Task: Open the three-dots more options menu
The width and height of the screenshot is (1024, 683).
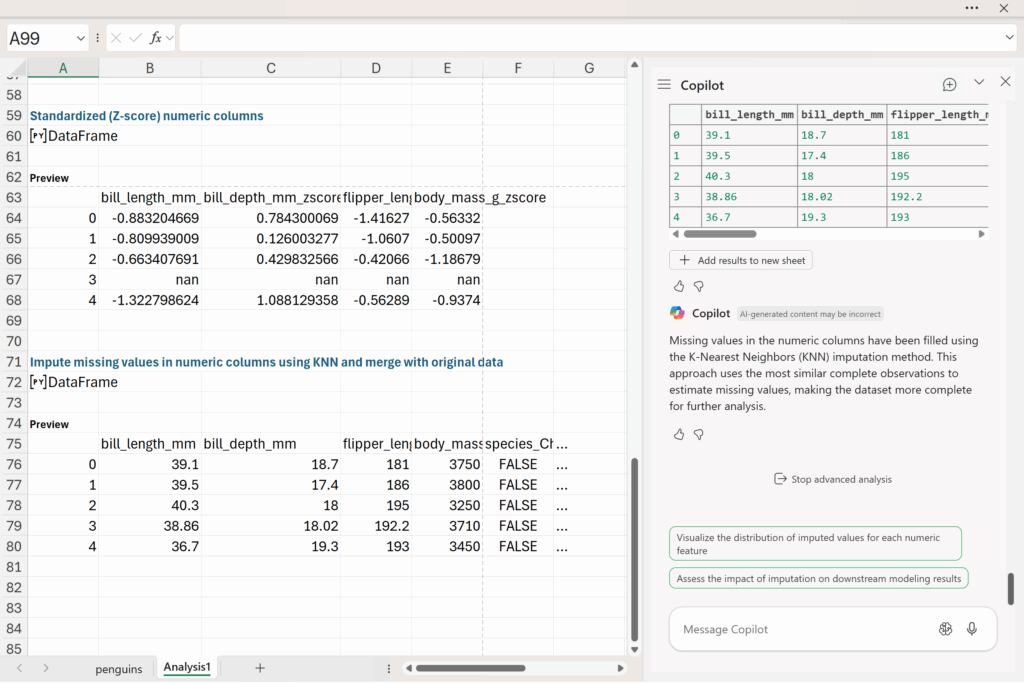Action: tap(972, 8)
